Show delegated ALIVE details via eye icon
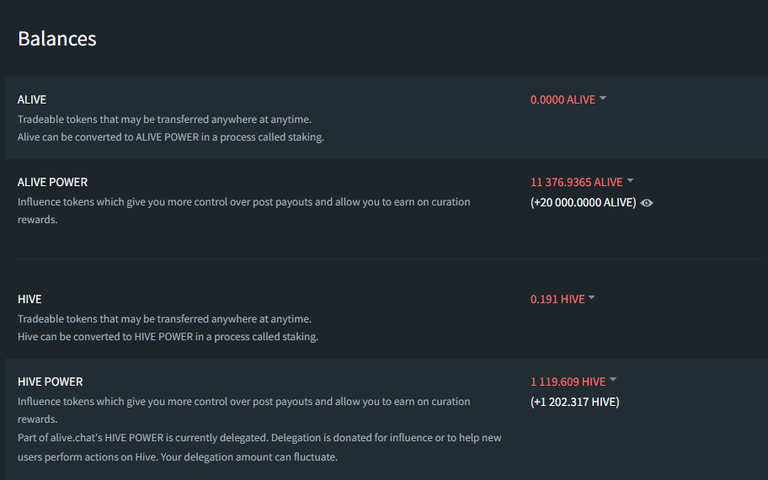 [x=647, y=203]
